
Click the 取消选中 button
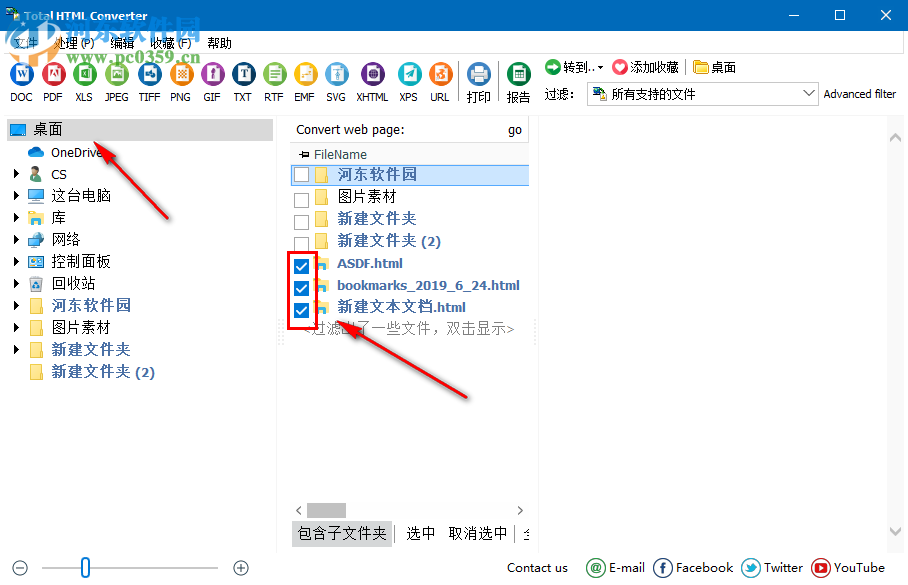pos(478,533)
